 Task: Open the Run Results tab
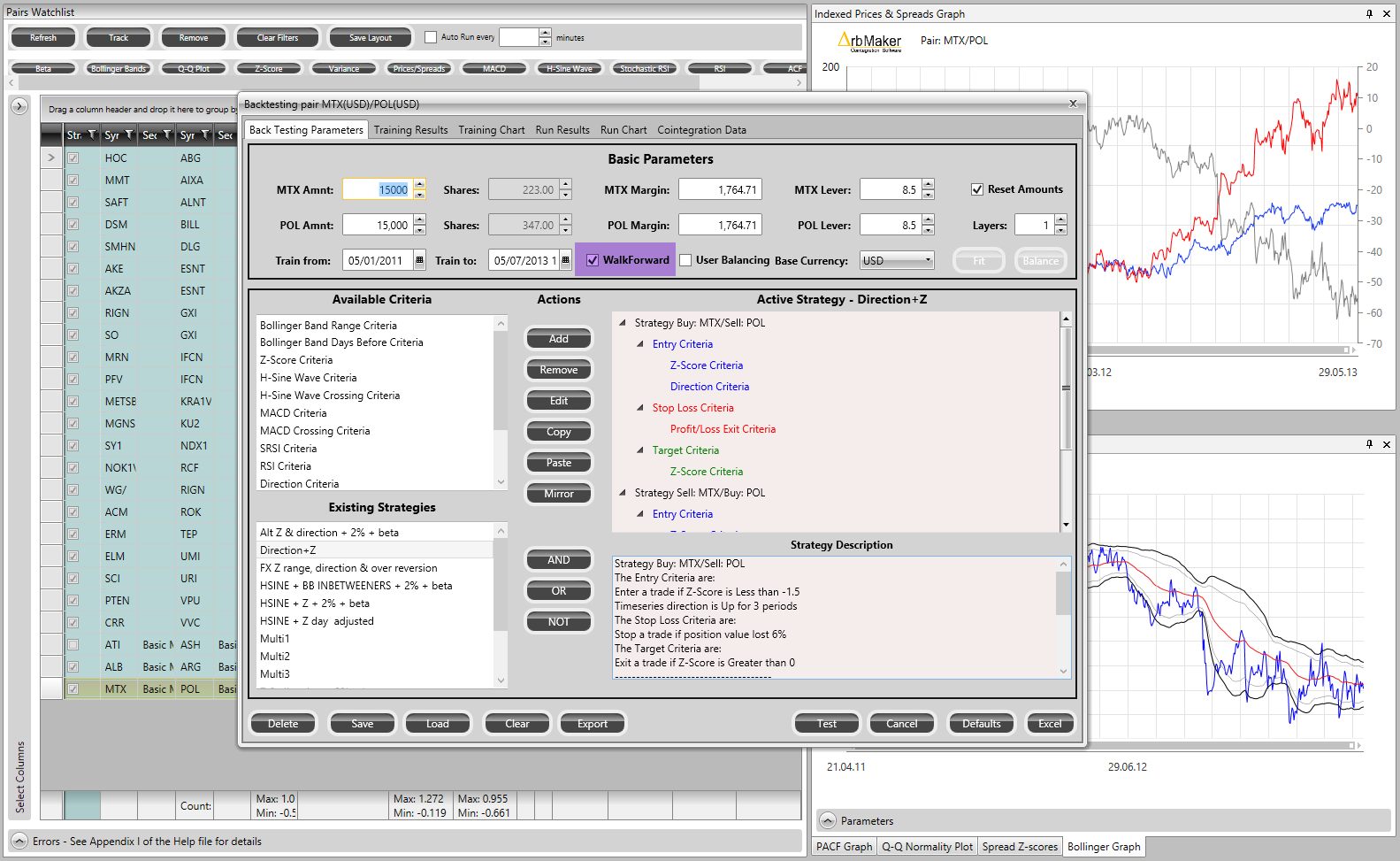[x=562, y=130]
